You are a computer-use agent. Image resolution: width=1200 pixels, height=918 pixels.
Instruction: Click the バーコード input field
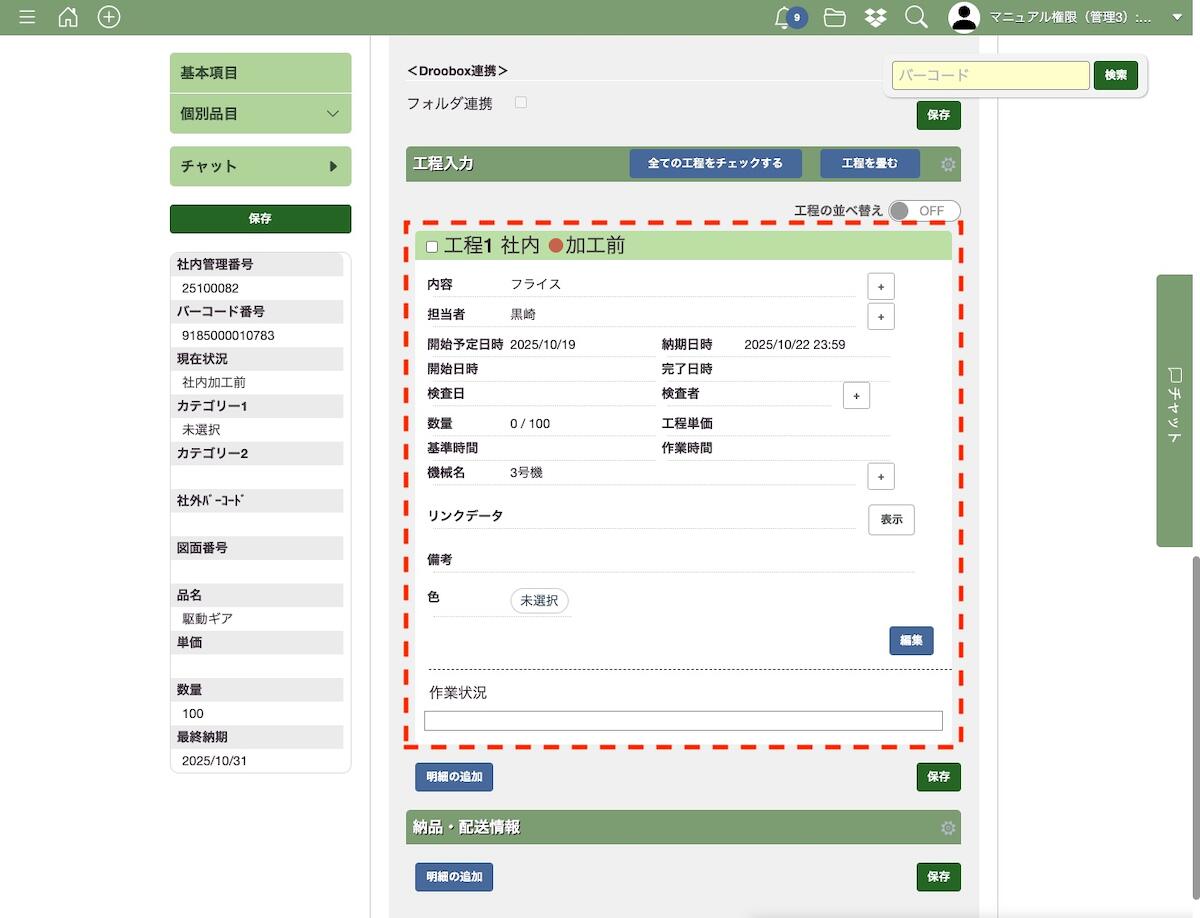990,75
